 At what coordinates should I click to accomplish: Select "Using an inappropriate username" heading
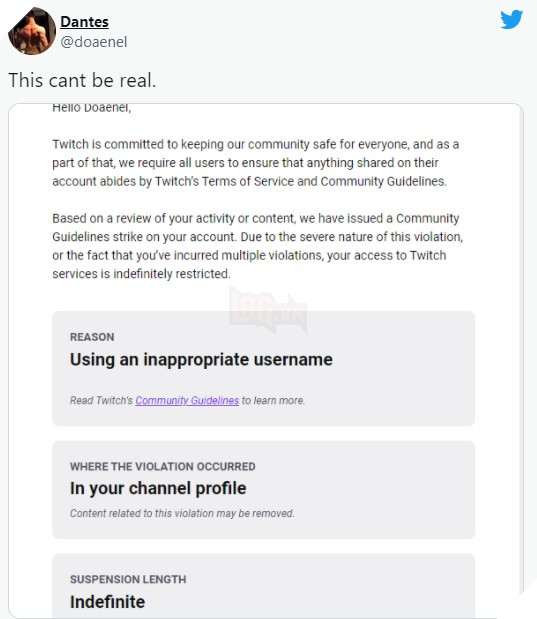(201, 360)
